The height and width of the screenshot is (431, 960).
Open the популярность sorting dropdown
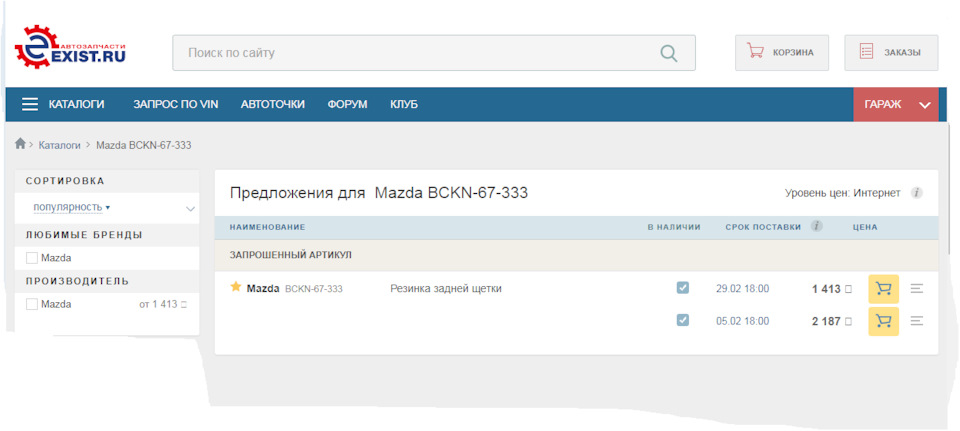tap(71, 208)
